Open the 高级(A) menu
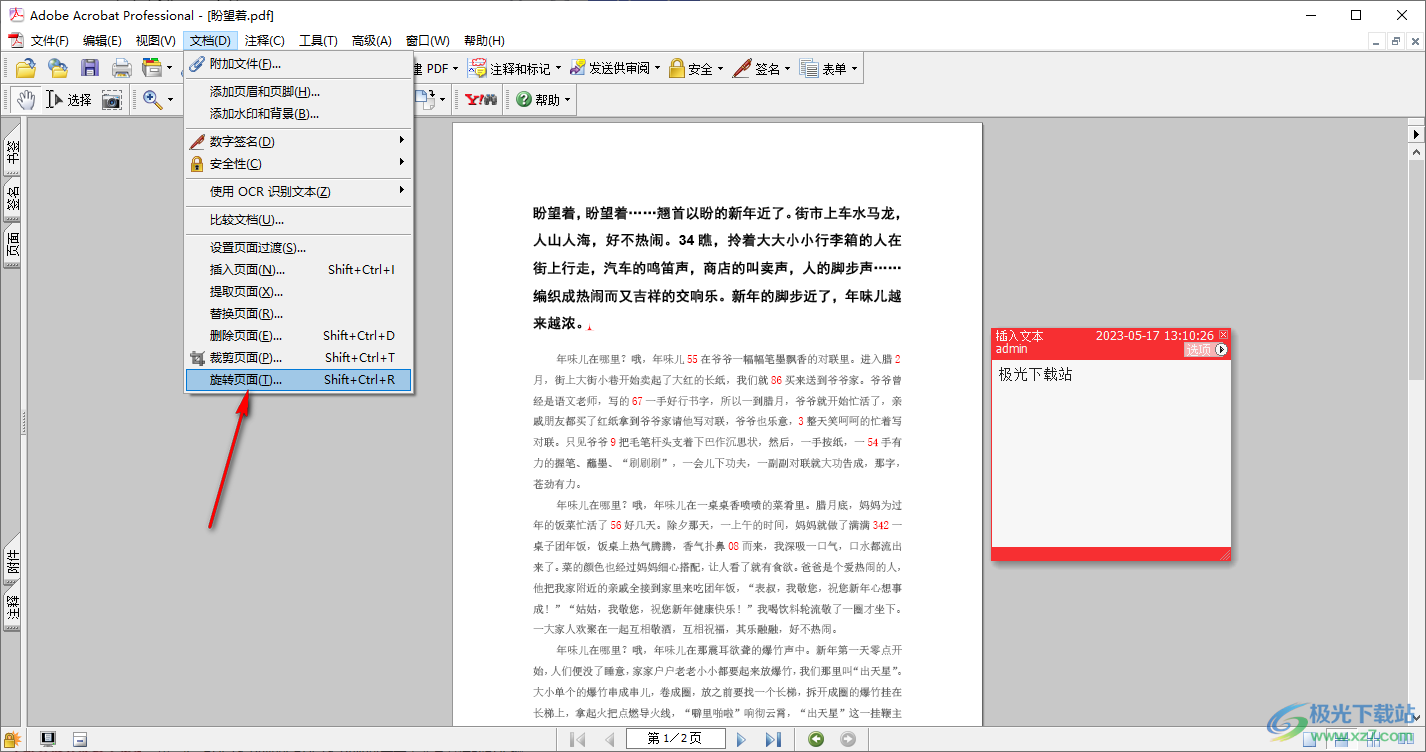The image size is (1426, 752). [x=371, y=40]
